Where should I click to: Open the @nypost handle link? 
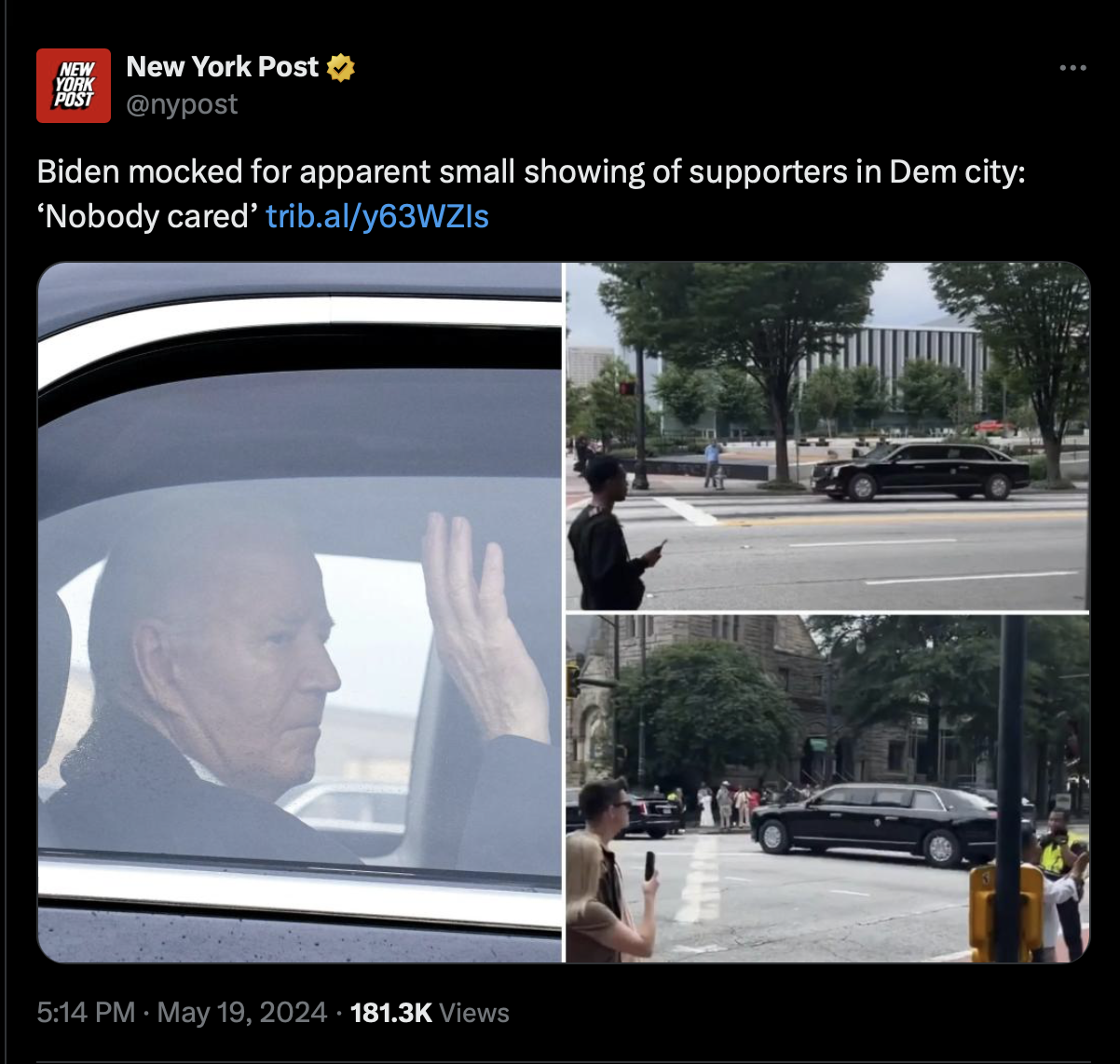(182, 104)
